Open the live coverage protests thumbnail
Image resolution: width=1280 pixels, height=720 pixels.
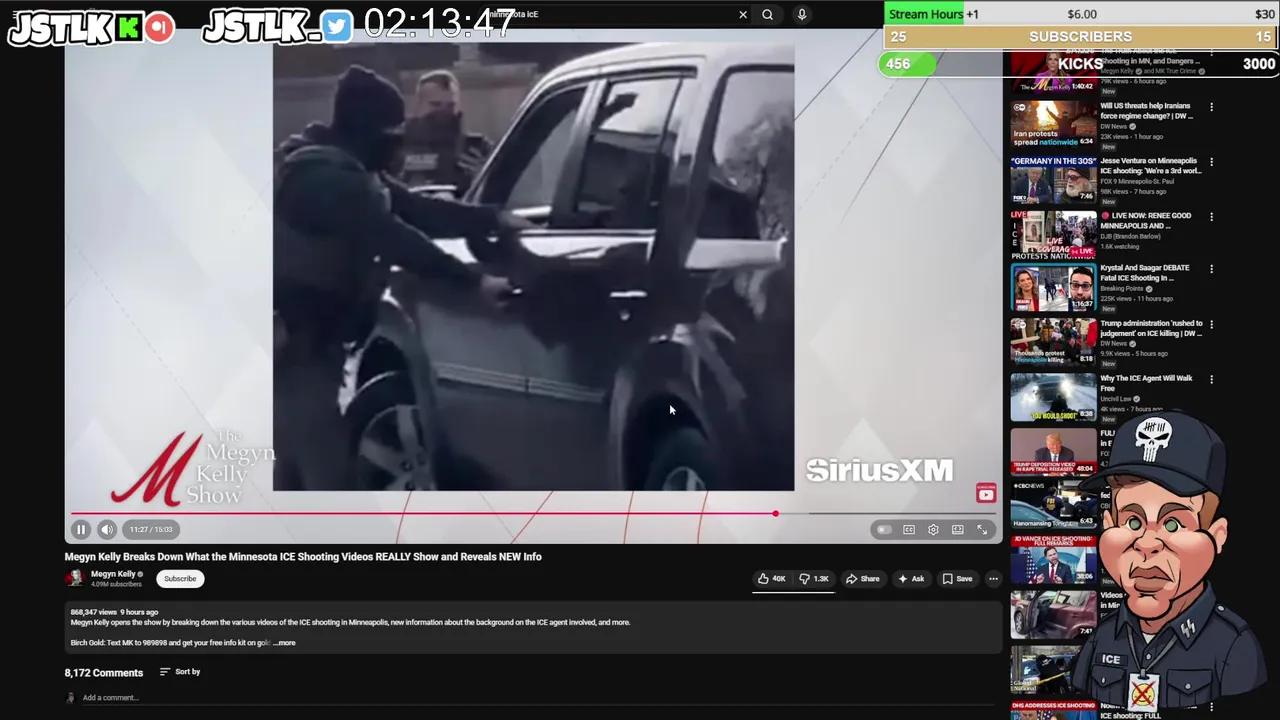1053,235
